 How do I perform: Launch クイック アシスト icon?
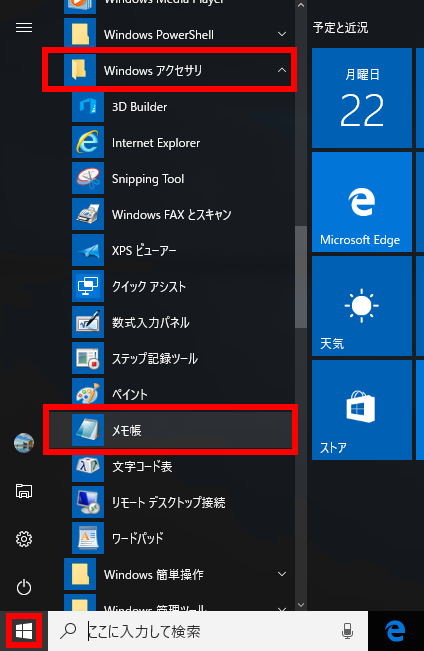[x=88, y=286]
